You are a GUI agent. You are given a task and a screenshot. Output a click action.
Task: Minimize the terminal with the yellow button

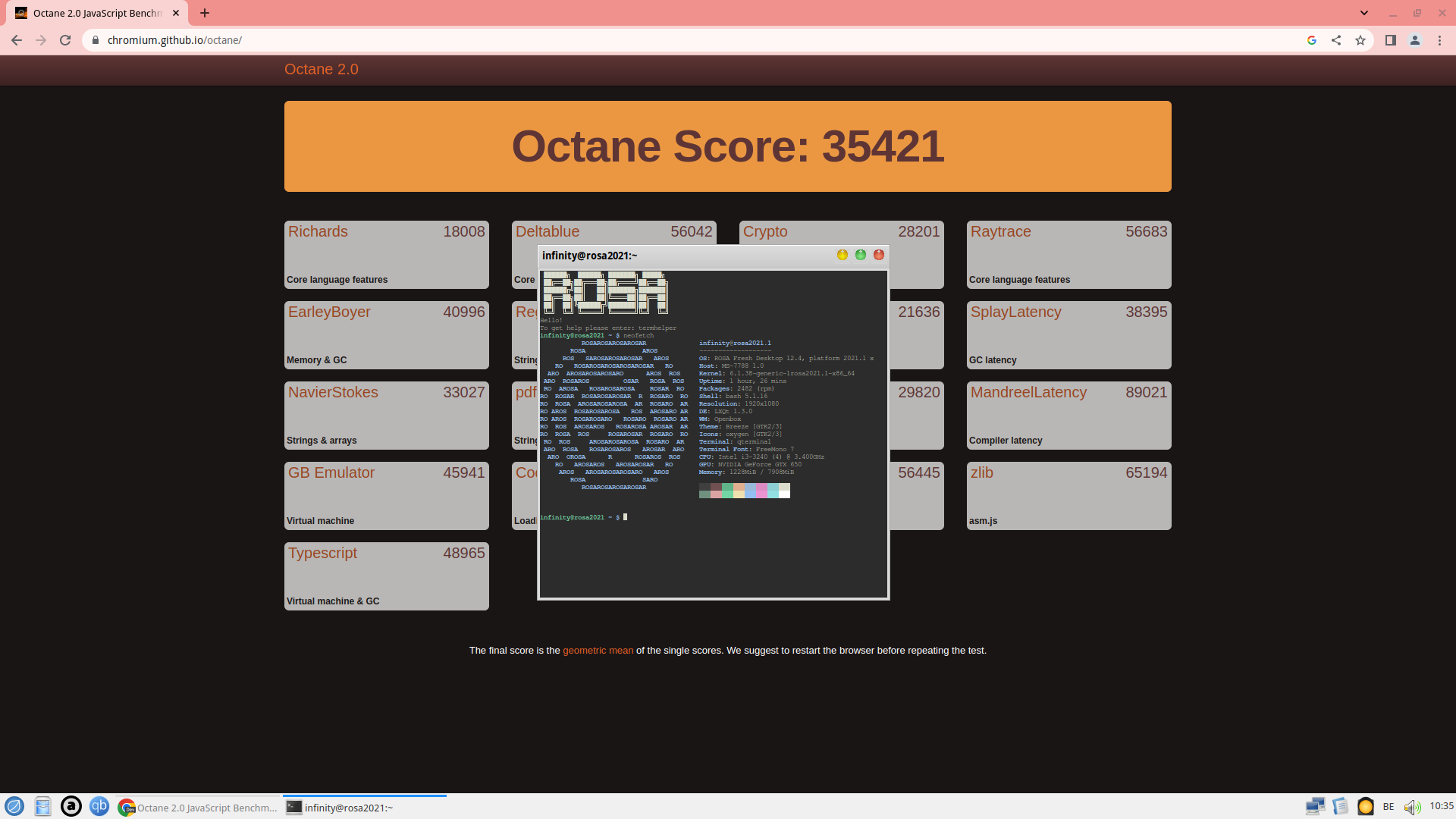tap(842, 255)
